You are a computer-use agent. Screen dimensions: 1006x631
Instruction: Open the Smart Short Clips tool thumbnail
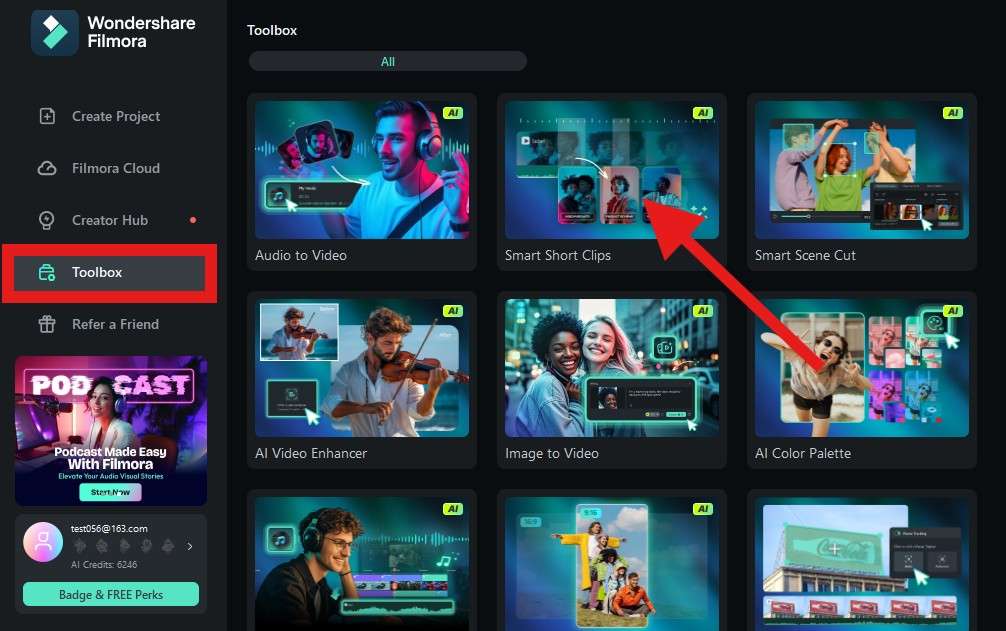click(611, 170)
